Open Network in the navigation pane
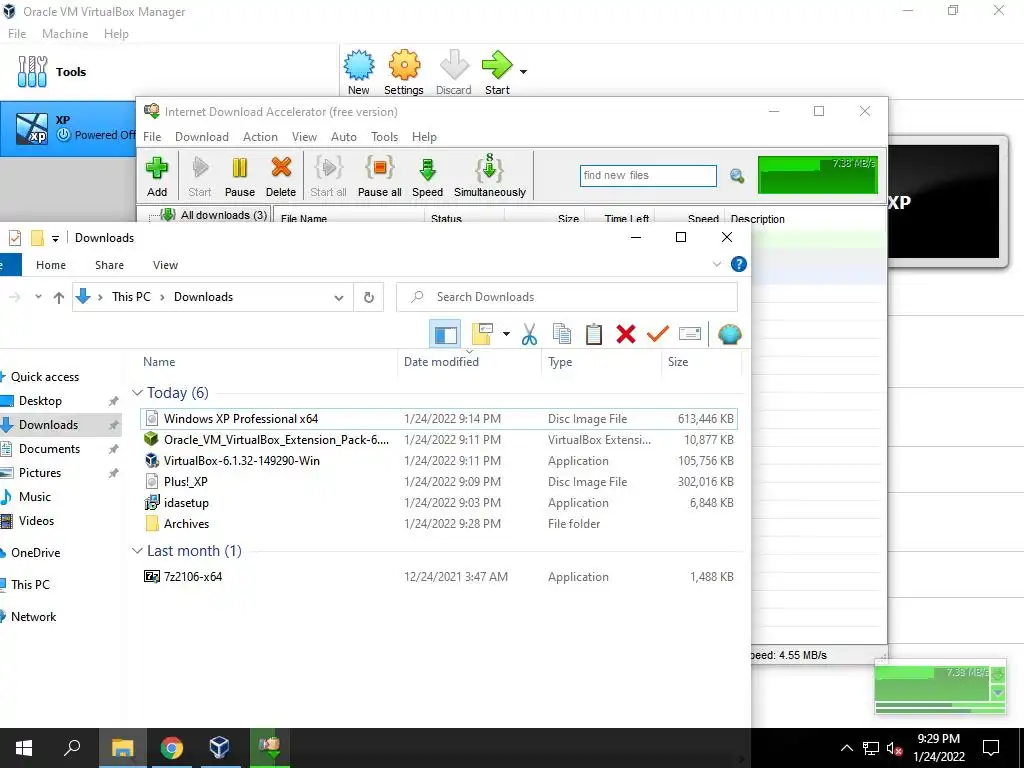The width and height of the screenshot is (1024, 768). pyautogui.click(x=33, y=617)
